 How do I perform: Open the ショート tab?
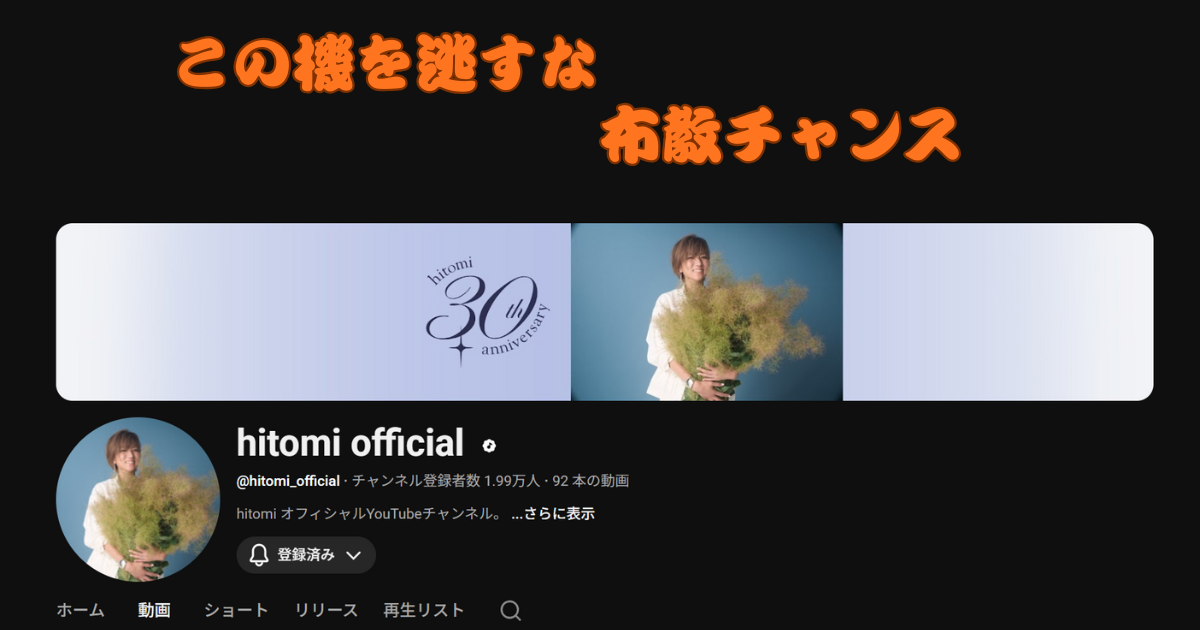point(236,610)
